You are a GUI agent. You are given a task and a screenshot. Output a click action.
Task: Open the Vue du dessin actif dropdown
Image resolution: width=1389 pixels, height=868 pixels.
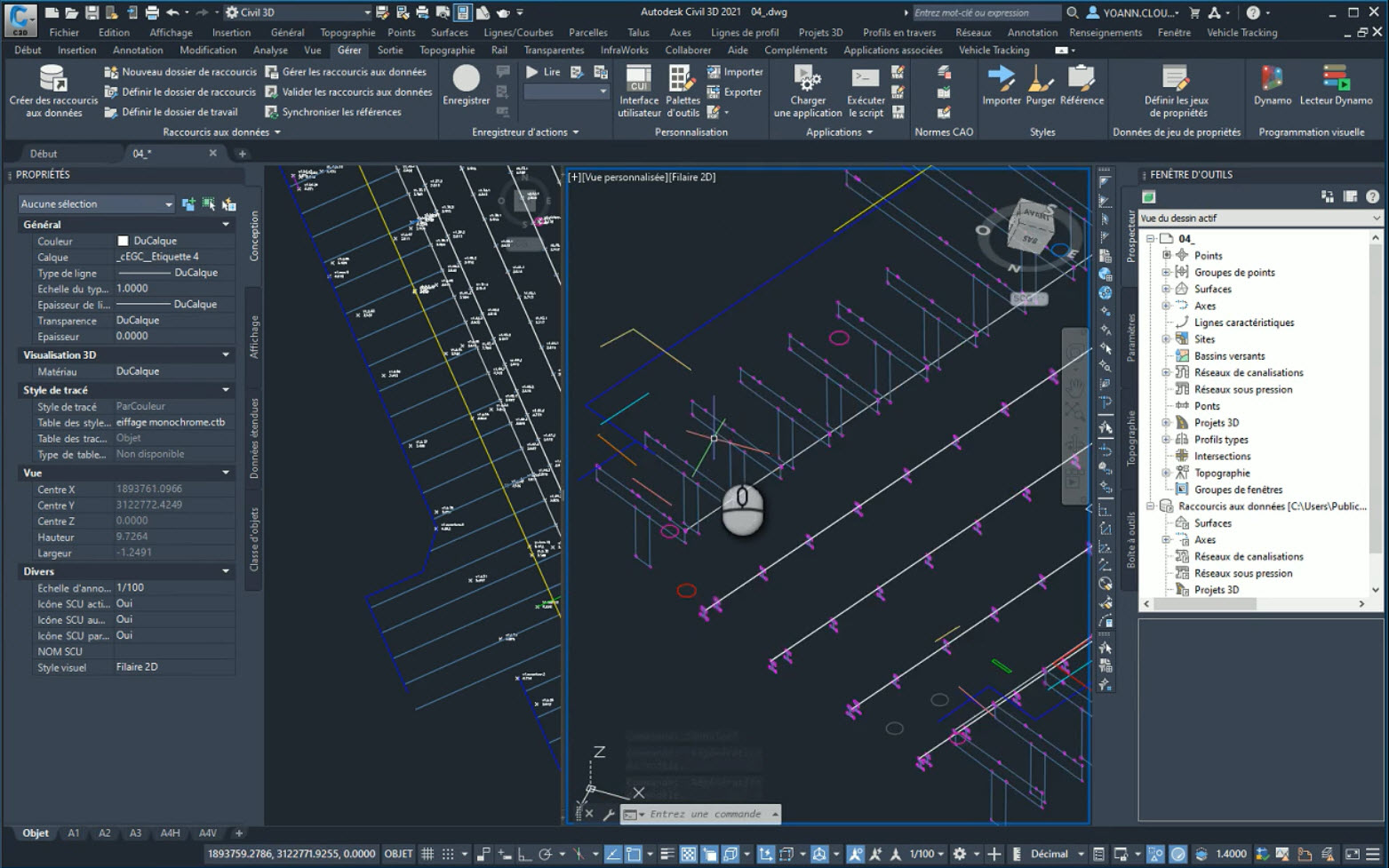click(x=1259, y=219)
